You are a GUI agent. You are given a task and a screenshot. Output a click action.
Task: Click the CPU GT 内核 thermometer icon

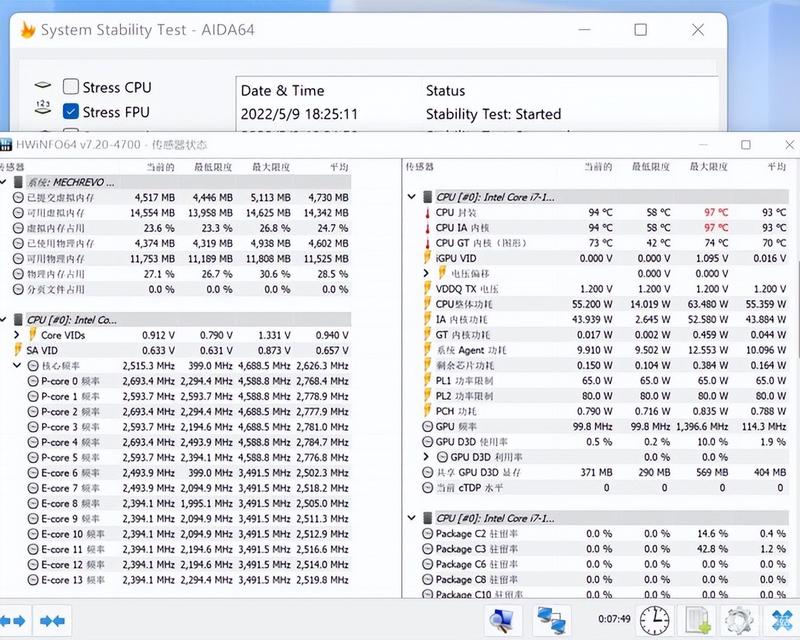tap(428, 243)
